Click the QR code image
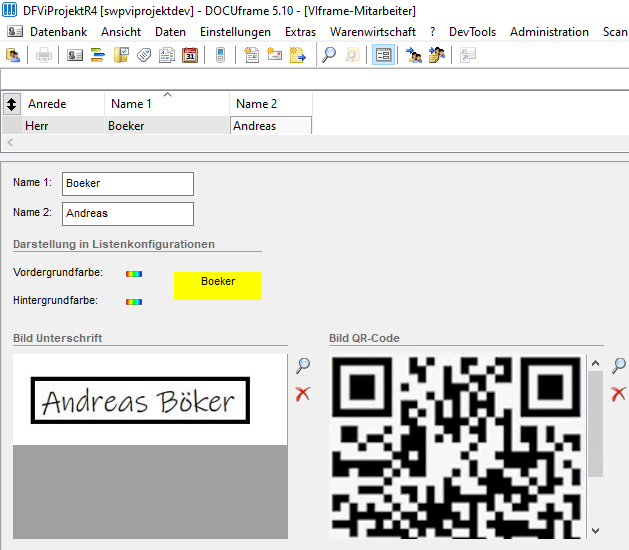This screenshot has height=550, width=629. click(x=457, y=446)
